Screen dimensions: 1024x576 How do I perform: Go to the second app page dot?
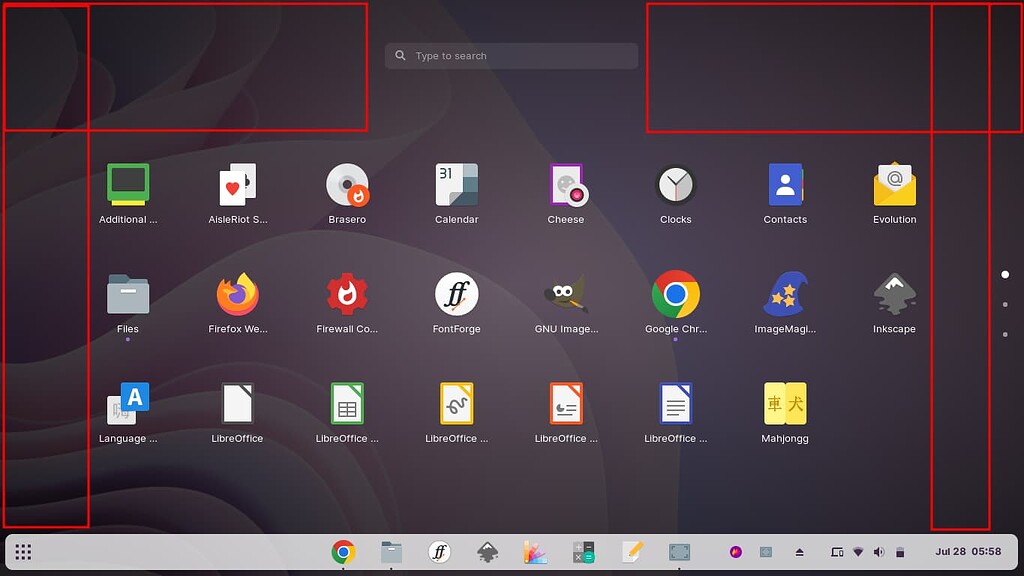tap(1005, 304)
